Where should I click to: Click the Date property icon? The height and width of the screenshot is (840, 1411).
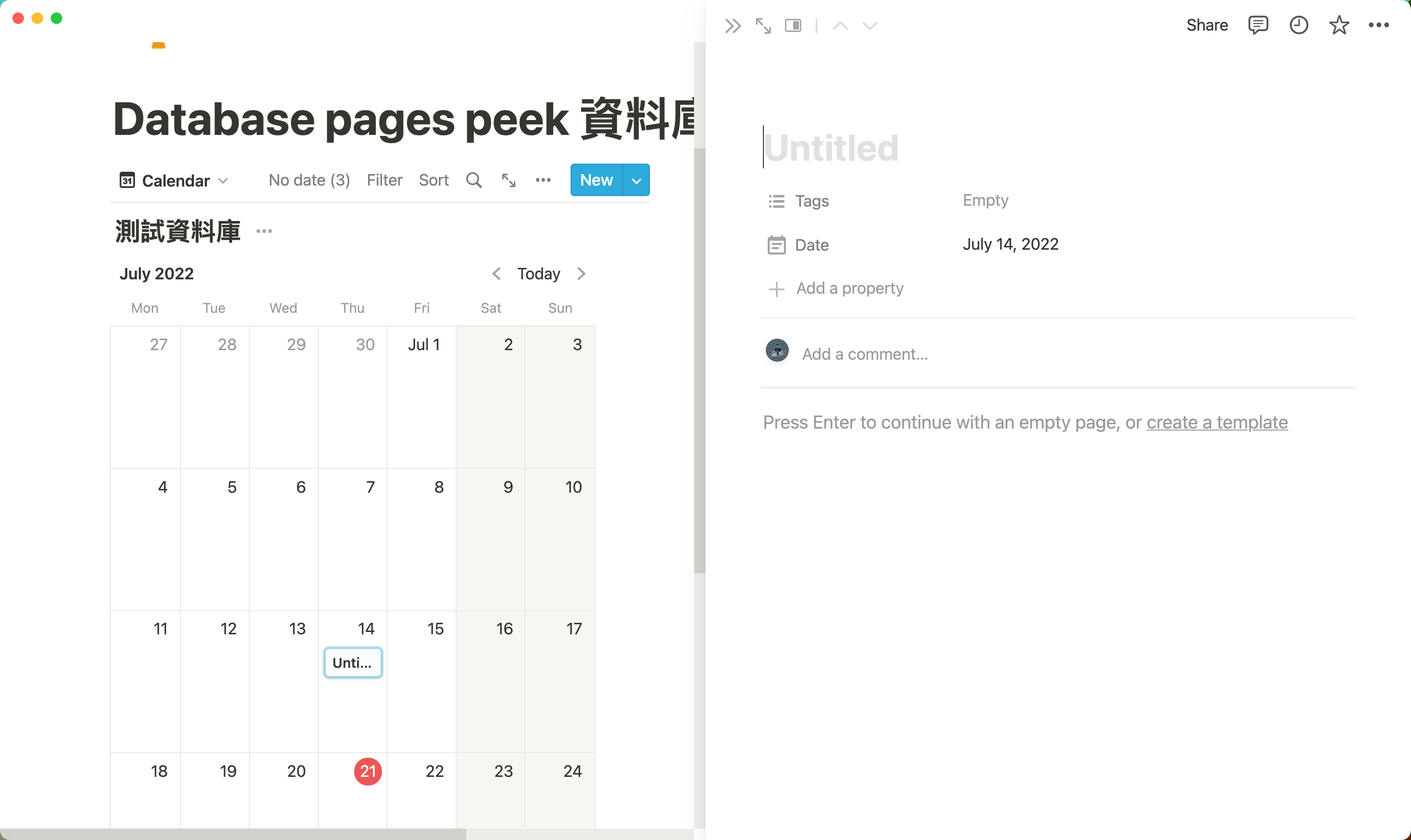point(776,245)
